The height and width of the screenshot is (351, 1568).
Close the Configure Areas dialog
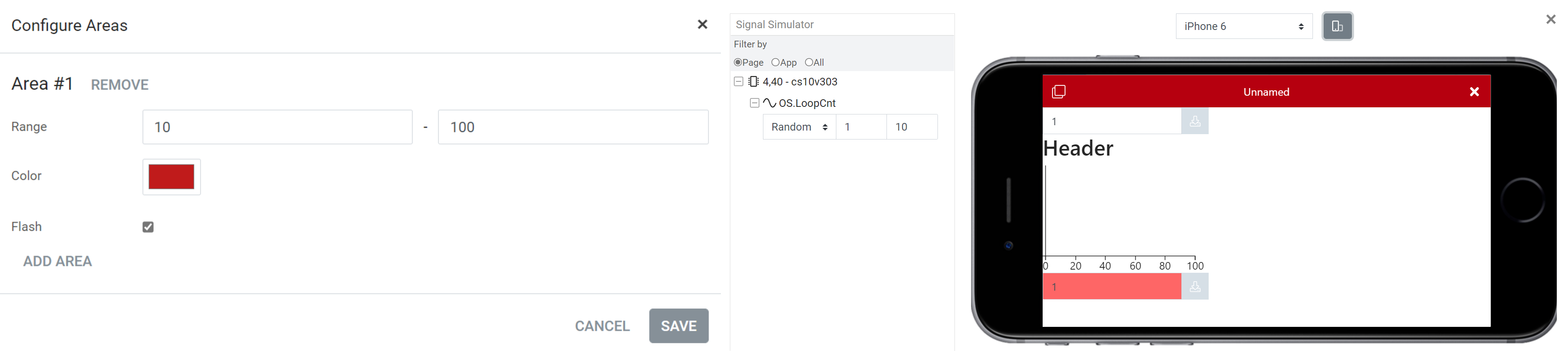703,24
